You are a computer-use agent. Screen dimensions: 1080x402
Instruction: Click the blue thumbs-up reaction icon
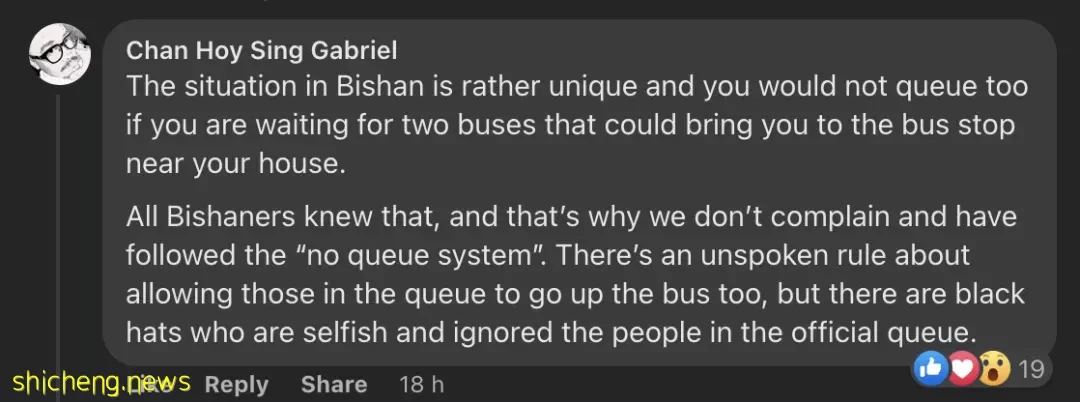click(x=930, y=370)
